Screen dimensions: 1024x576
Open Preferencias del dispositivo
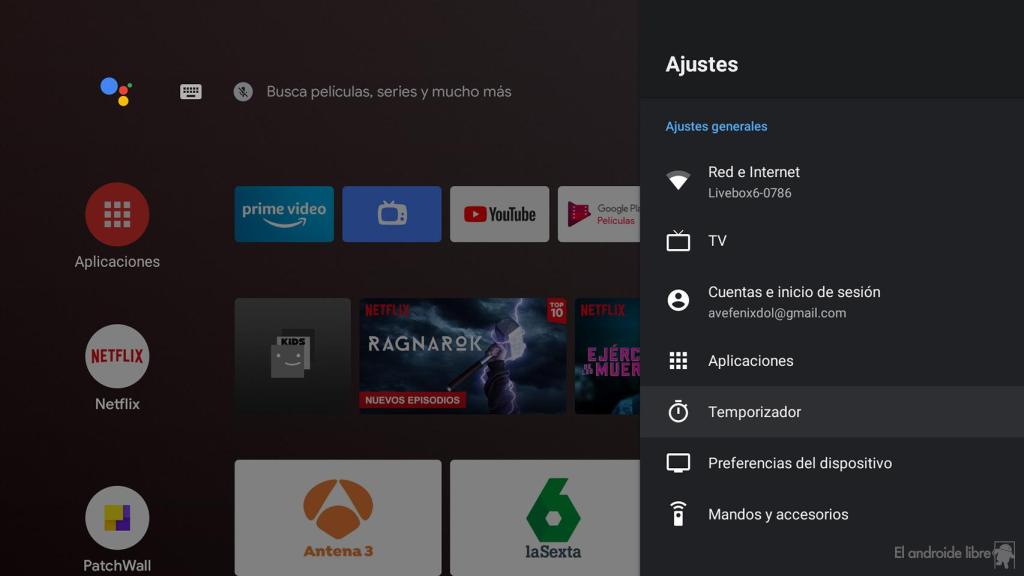pyautogui.click(x=832, y=463)
